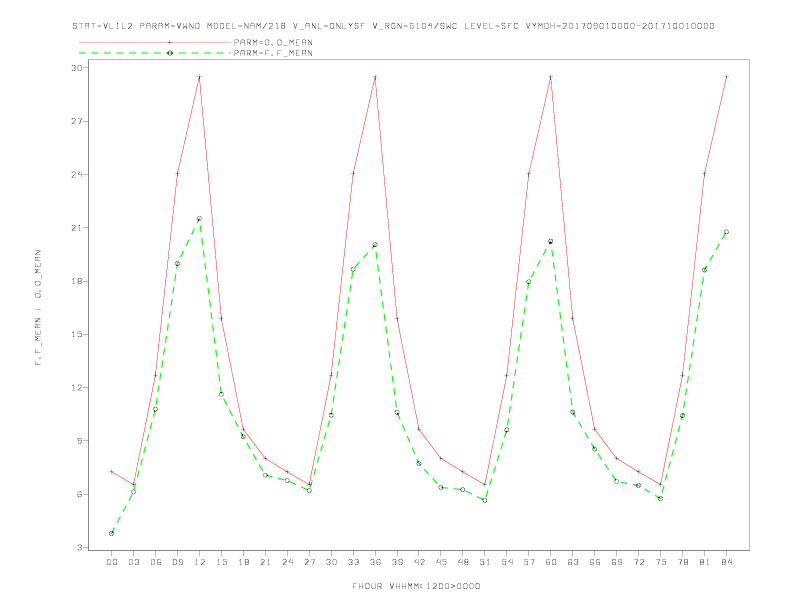Screen dimensions: 792x612
Task: Click y-axis tick label 18
Action: [76, 281]
